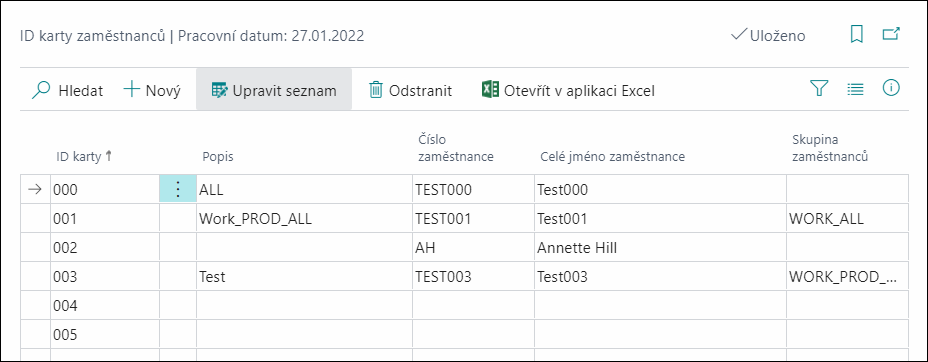The height and width of the screenshot is (362, 928).
Task: Click the Číslo zaměstnance column header
Action: tap(455, 148)
